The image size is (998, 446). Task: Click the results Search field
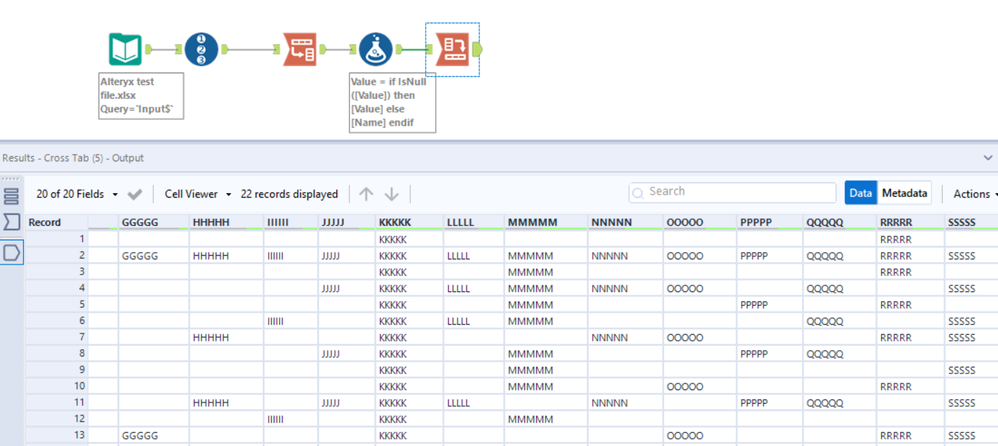click(x=733, y=192)
